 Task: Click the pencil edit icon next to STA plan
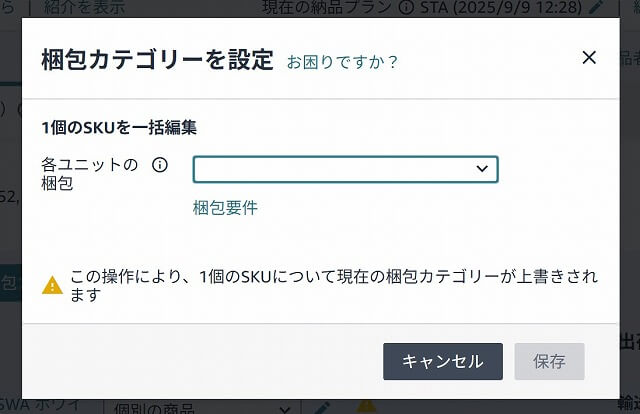pos(597,7)
